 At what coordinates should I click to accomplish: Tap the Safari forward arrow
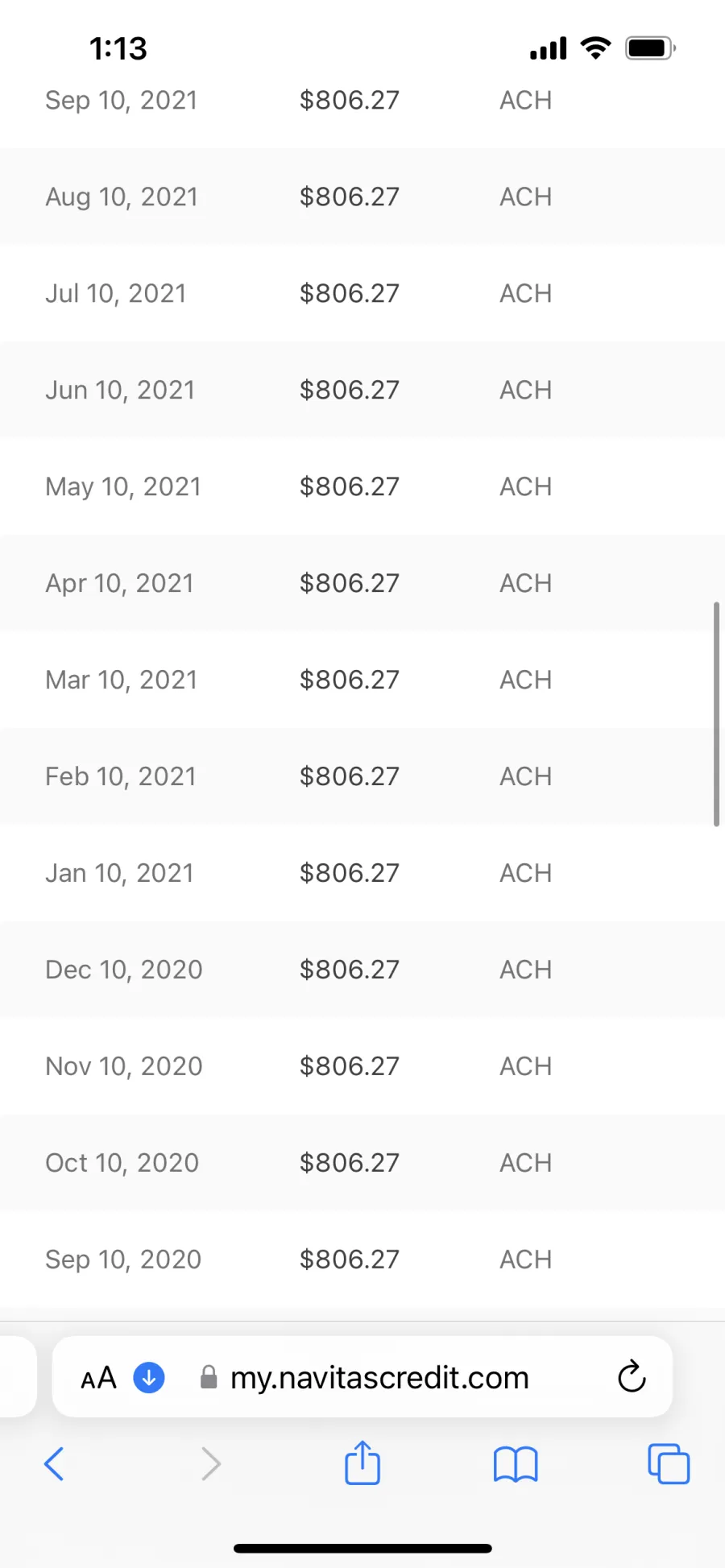click(x=210, y=1463)
